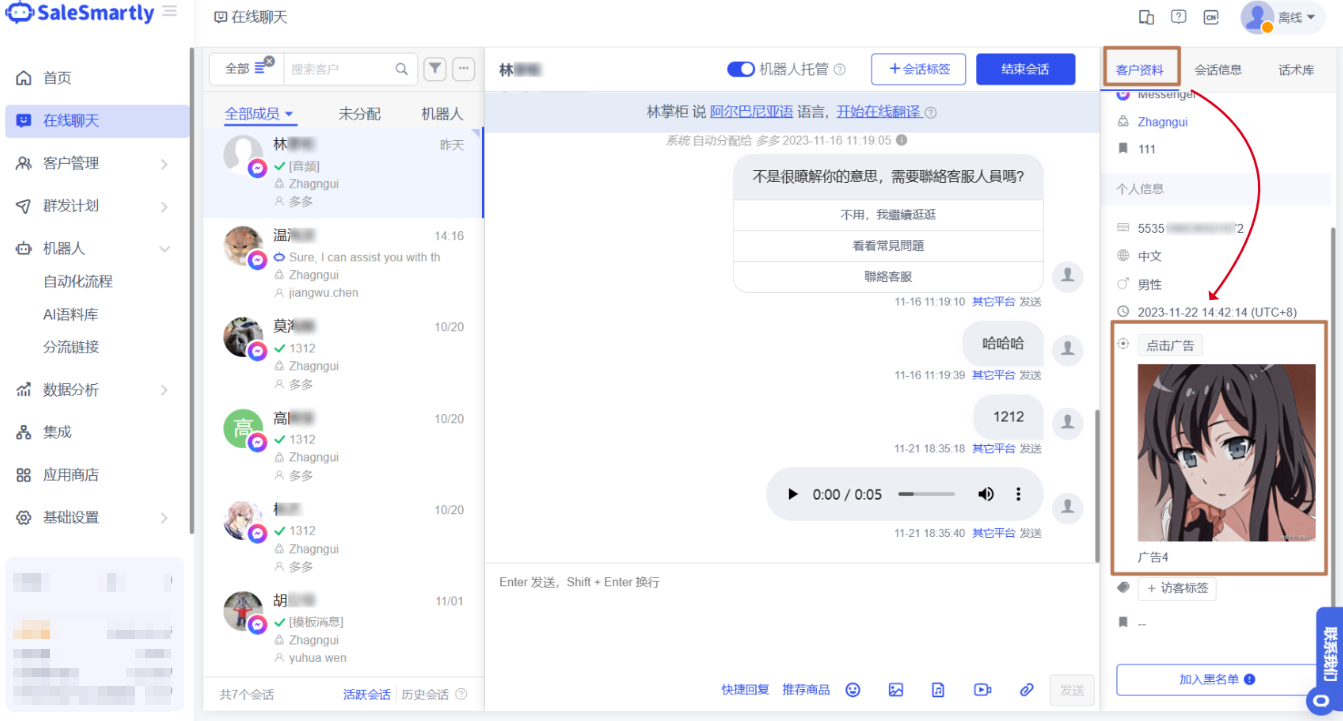Open the customer filter funnel icon
Viewport: 1343px width, 721px height.
point(435,69)
